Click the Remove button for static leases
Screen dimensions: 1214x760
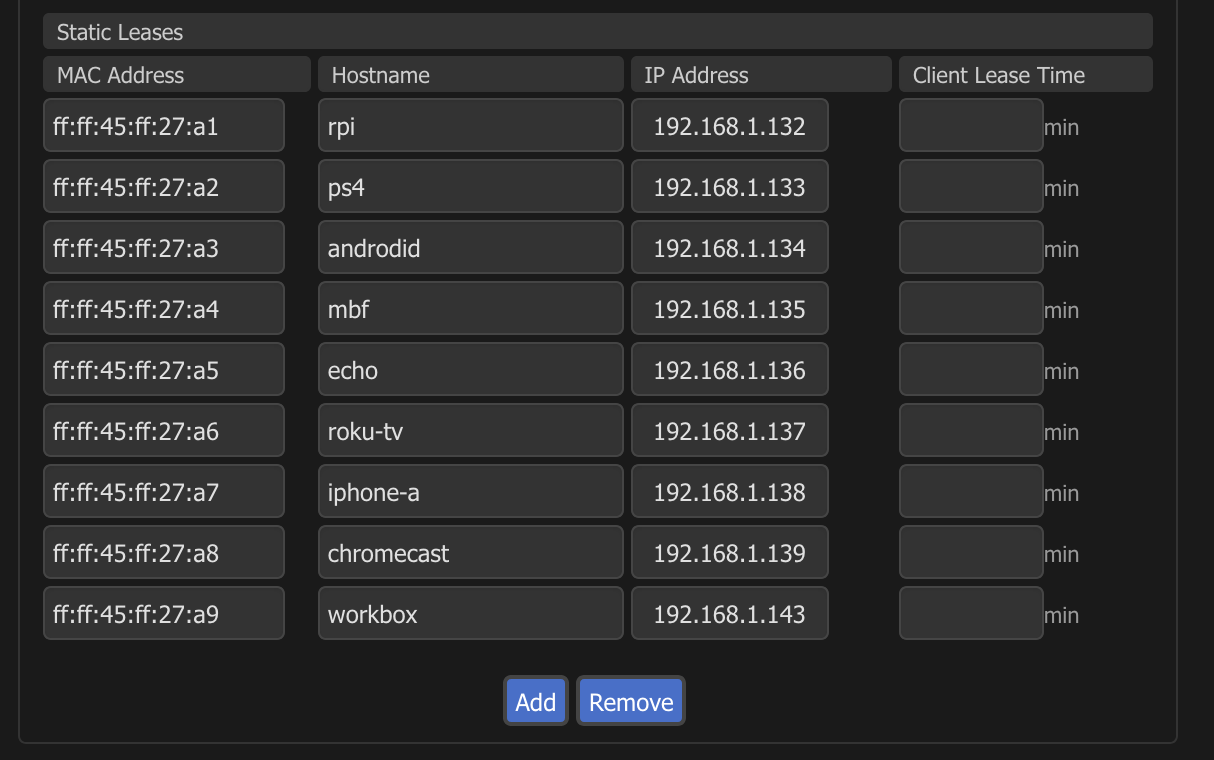click(x=631, y=701)
